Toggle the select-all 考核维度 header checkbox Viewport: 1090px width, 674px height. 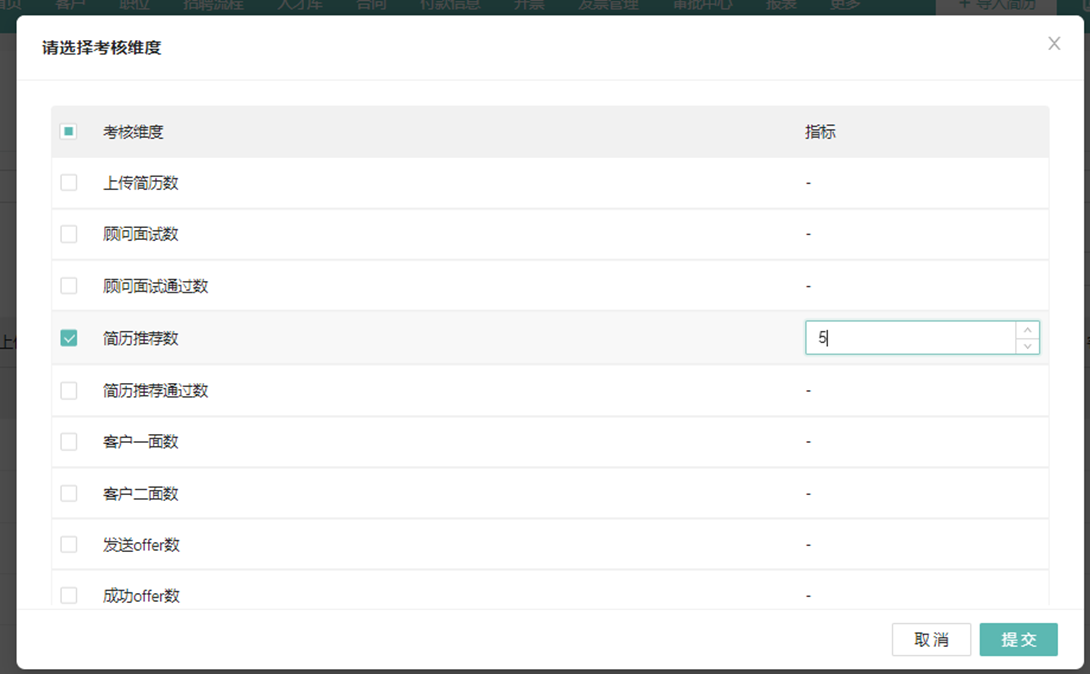point(68,131)
